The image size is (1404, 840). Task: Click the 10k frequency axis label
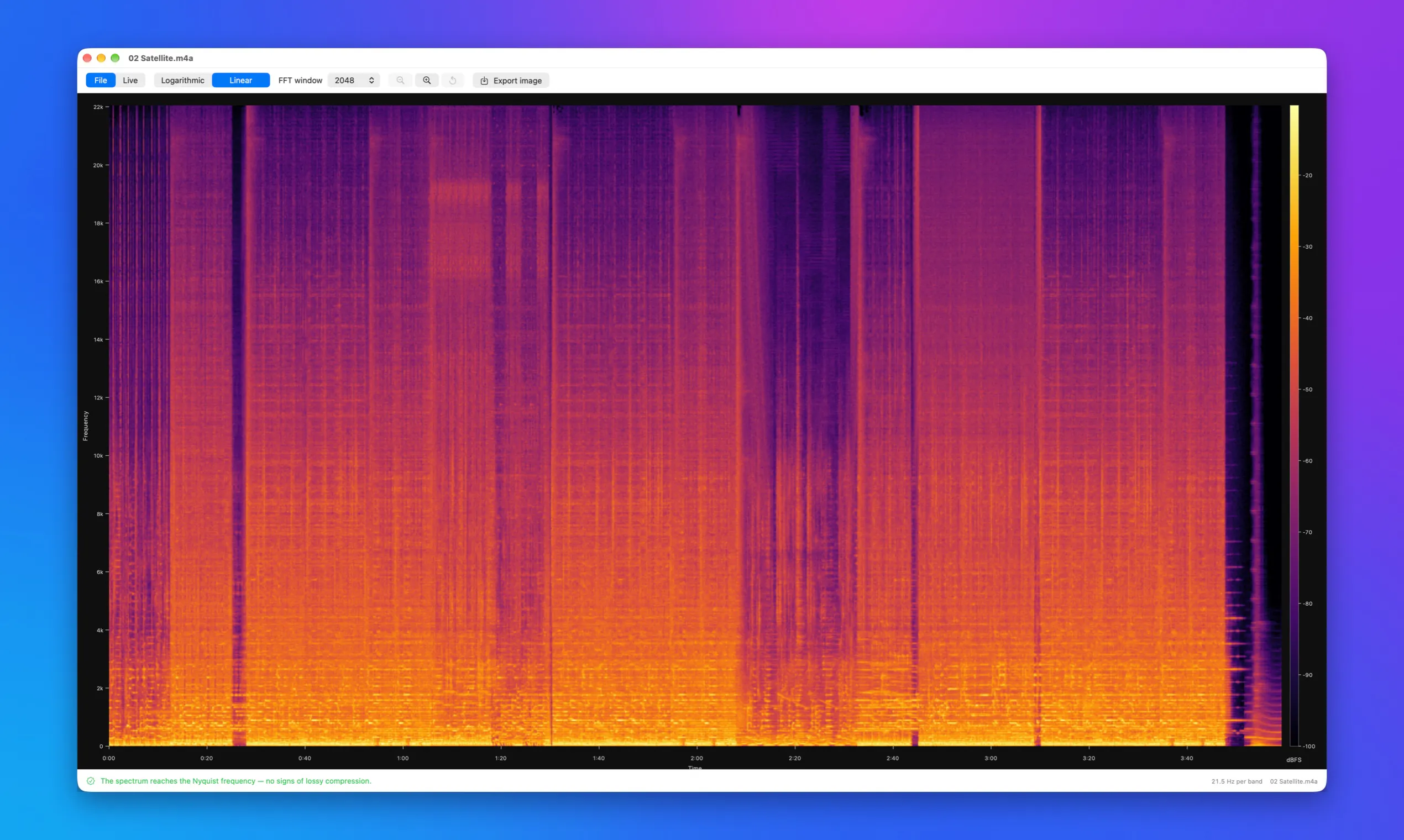[x=98, y=456]
